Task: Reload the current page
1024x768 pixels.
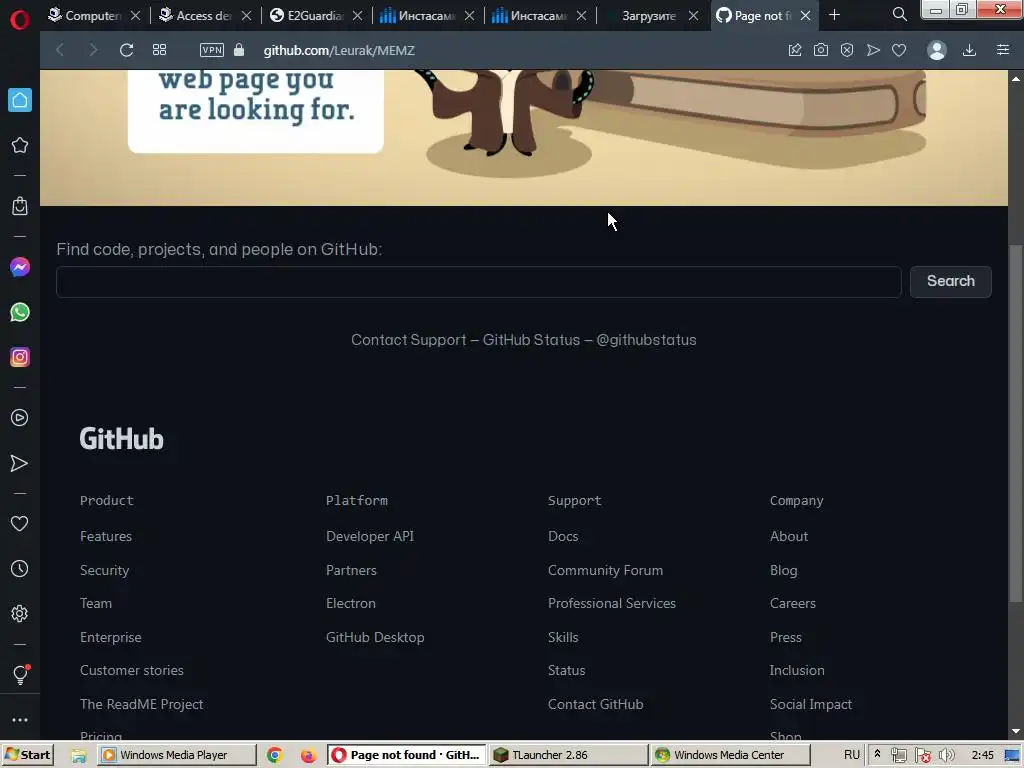Action: click(x=126, y=50)
